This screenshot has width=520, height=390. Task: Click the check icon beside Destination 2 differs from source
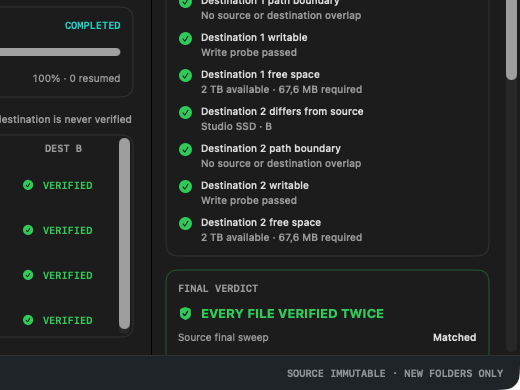pos(185,113)
